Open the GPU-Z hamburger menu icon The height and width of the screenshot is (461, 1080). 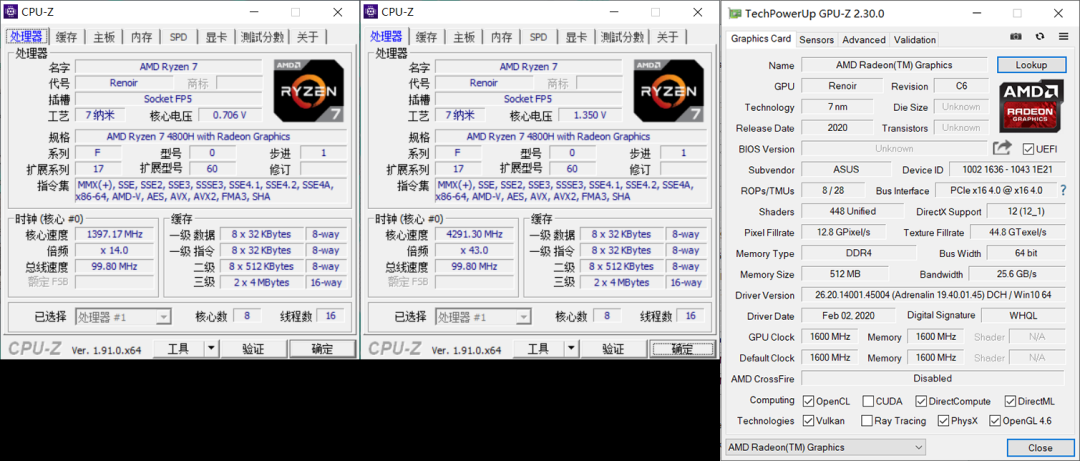pyautogui.click(x=1063, y=37)
